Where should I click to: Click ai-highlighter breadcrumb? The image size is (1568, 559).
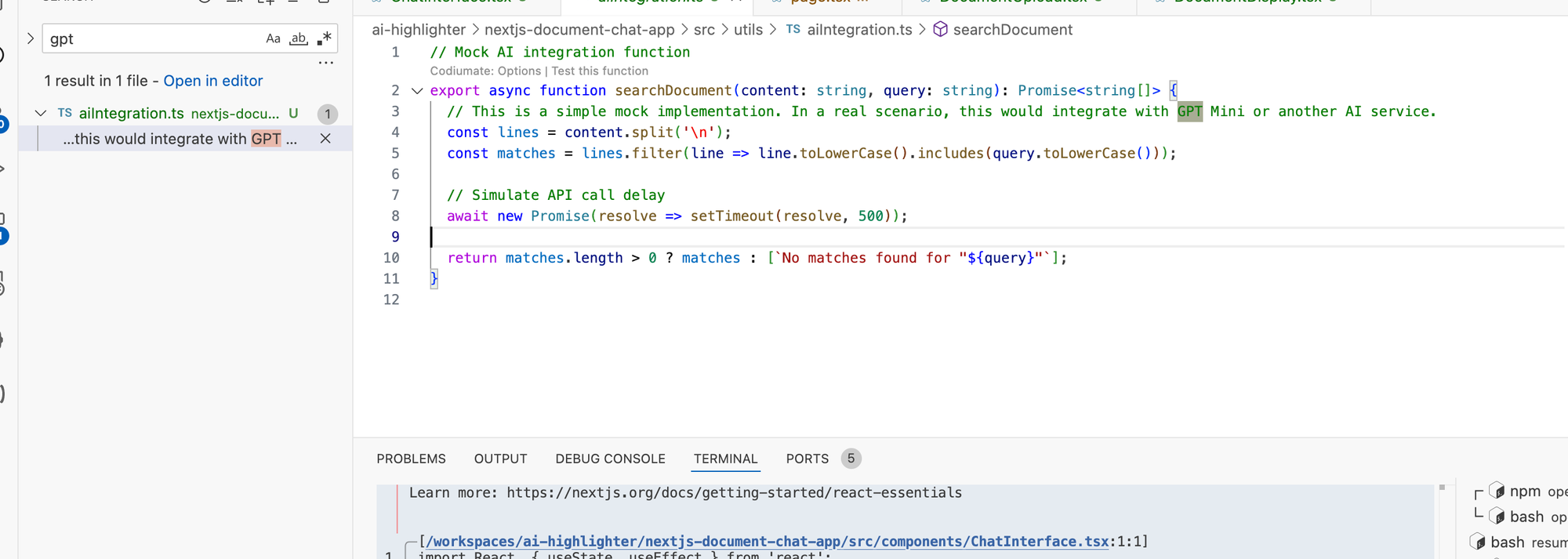[x=419, y=30]
